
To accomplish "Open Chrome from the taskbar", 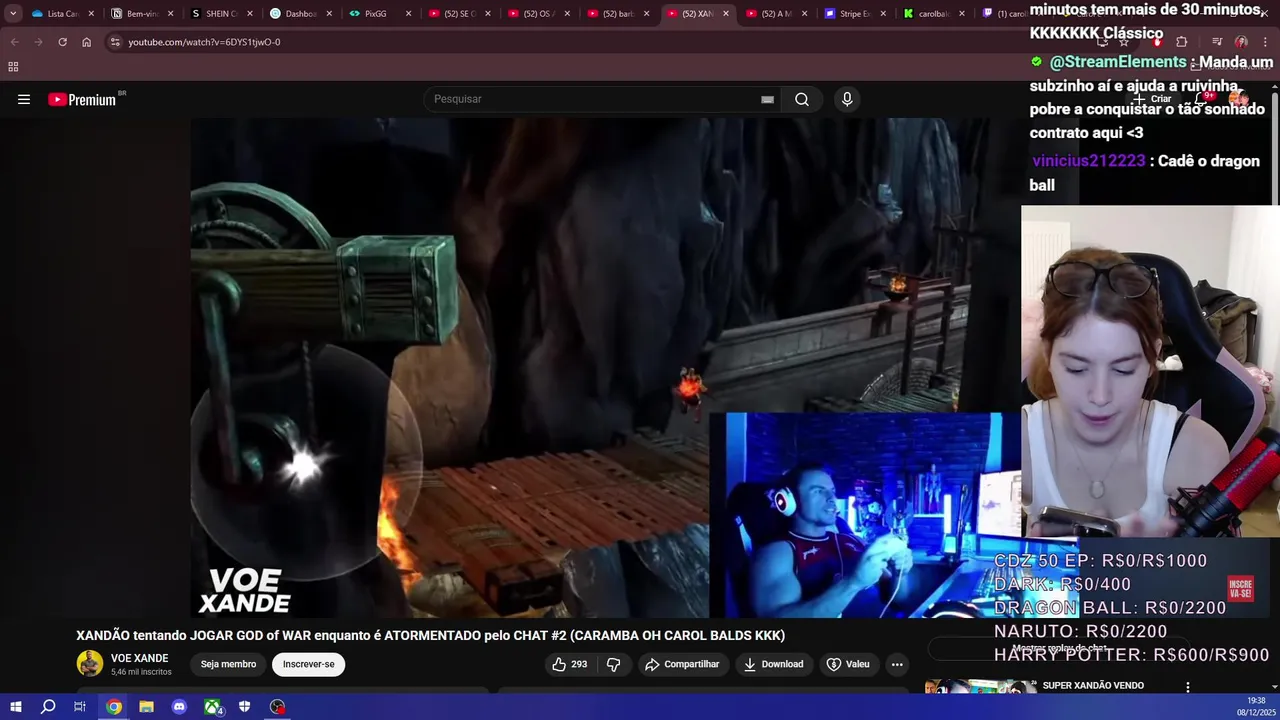I will (114, 707).
